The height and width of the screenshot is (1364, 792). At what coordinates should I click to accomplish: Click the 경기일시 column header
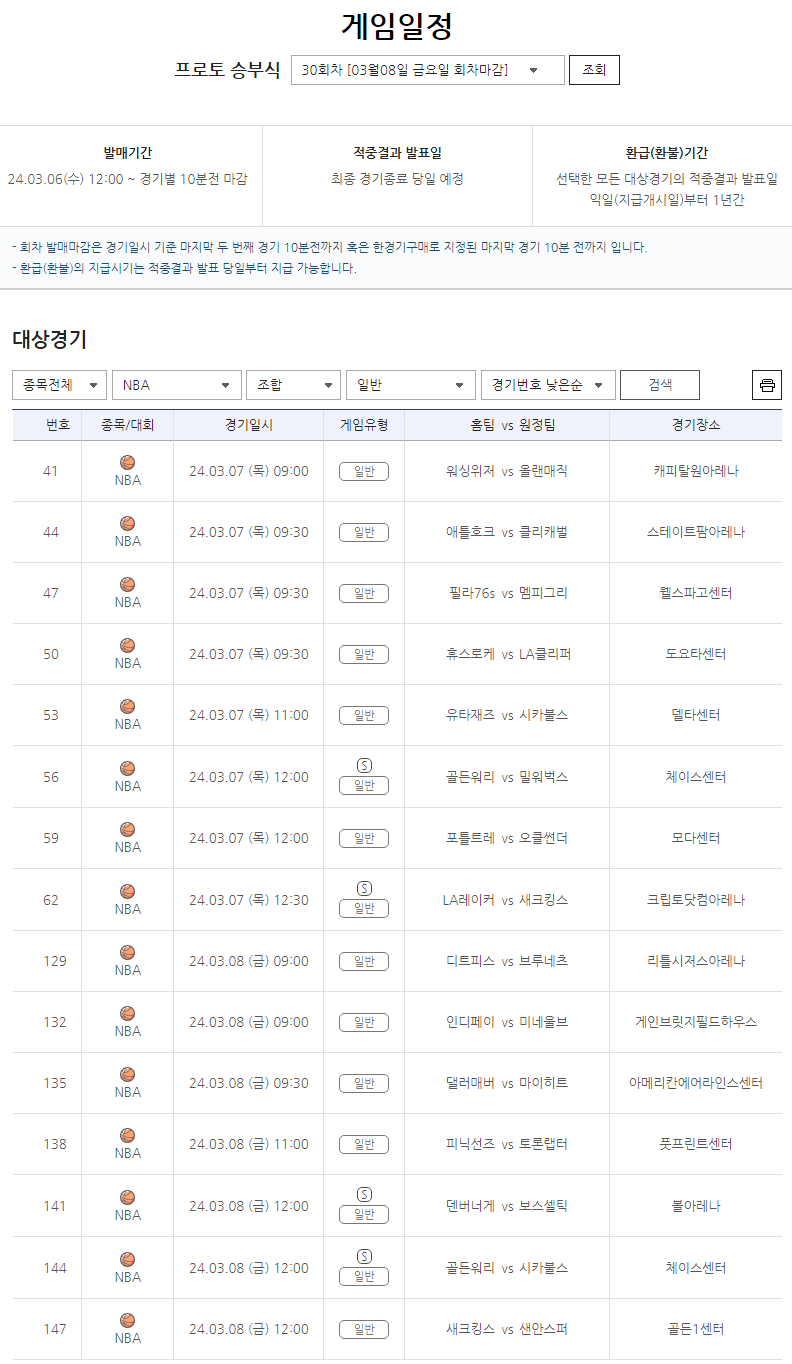click(x=248, y=425)
